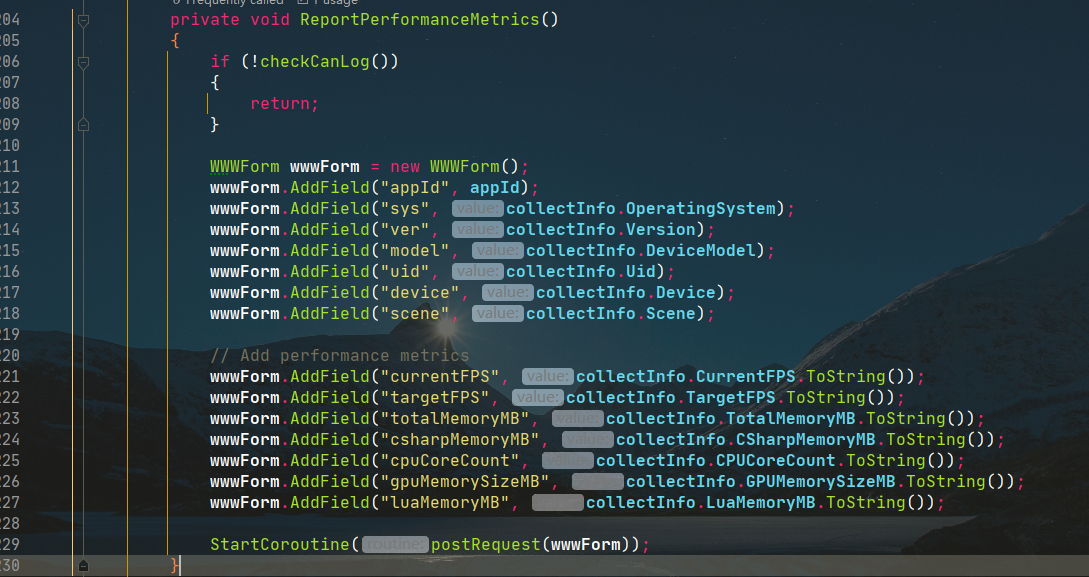Click the CPUCoreCount property
This screenshot has height=577, width=1089.
(776, 460)
